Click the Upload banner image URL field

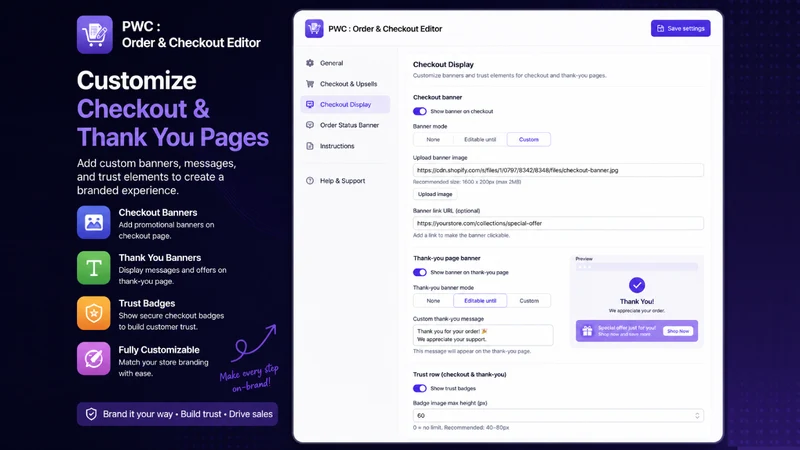point(558,170)
